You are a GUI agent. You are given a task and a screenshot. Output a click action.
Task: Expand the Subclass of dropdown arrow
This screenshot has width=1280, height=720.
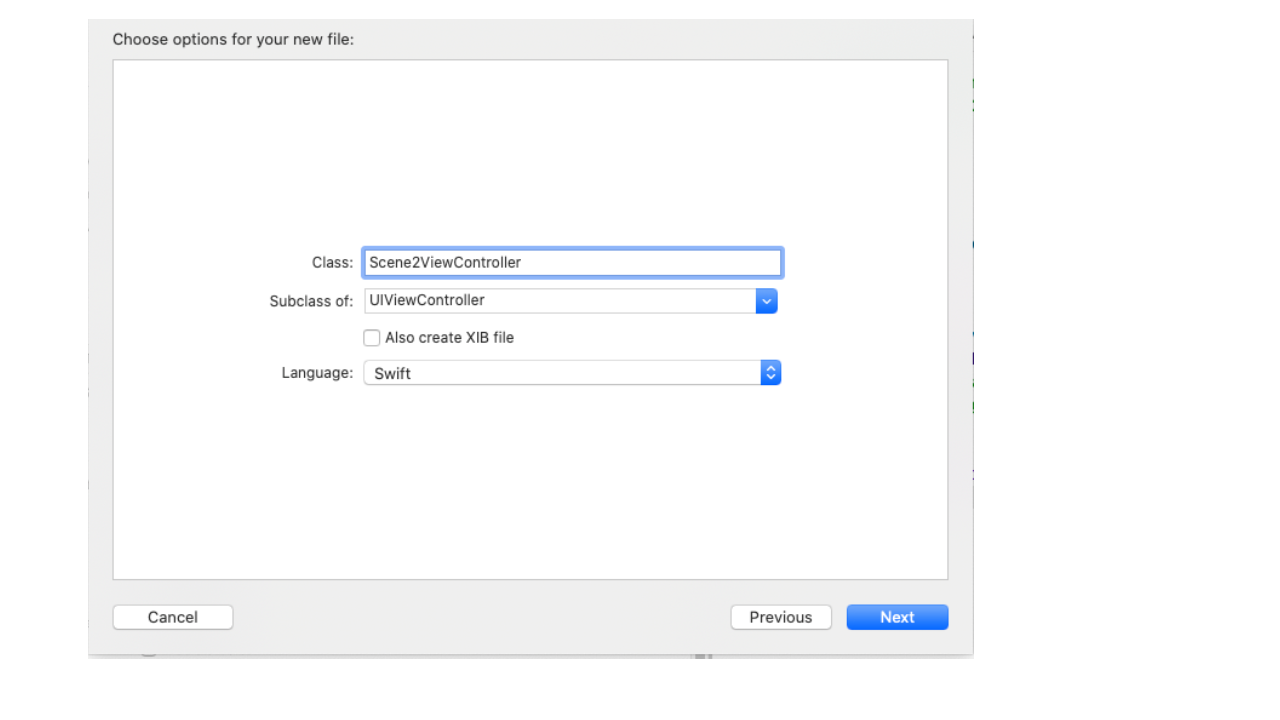766,301
